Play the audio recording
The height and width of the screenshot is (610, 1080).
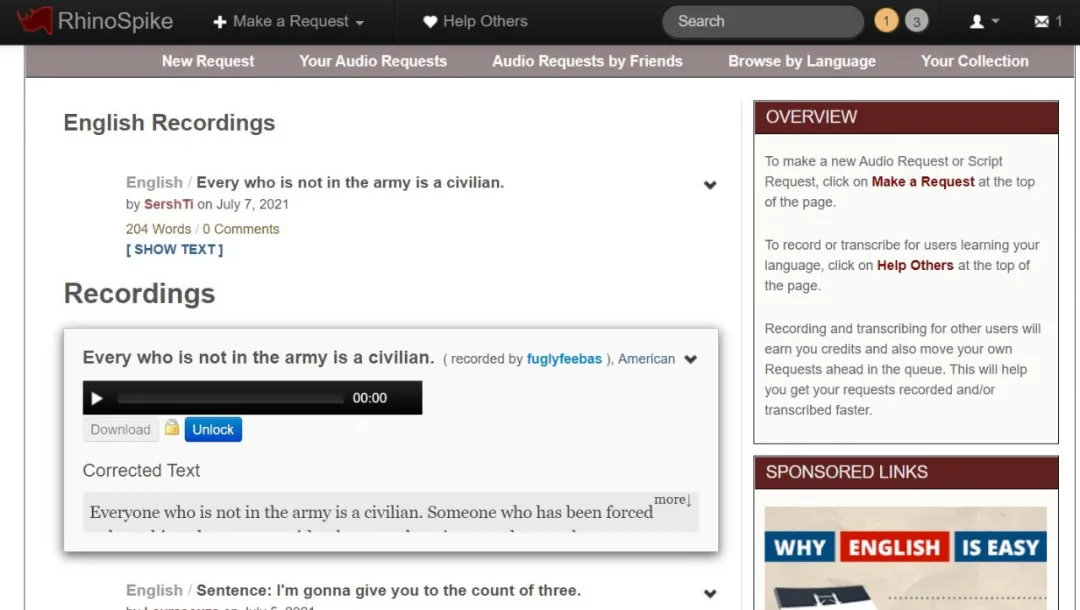coord(97,399)
